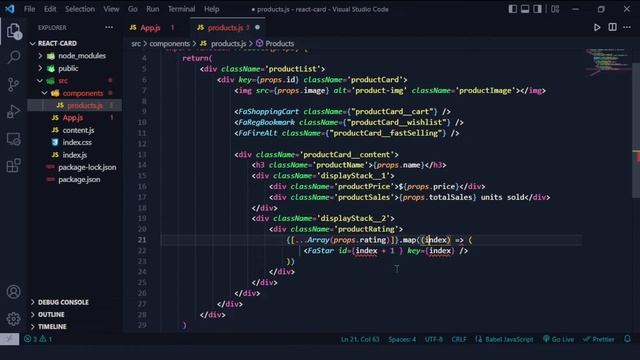Open package.json file
The width and height of the screenshot is (640, 360).
point(79,179)
